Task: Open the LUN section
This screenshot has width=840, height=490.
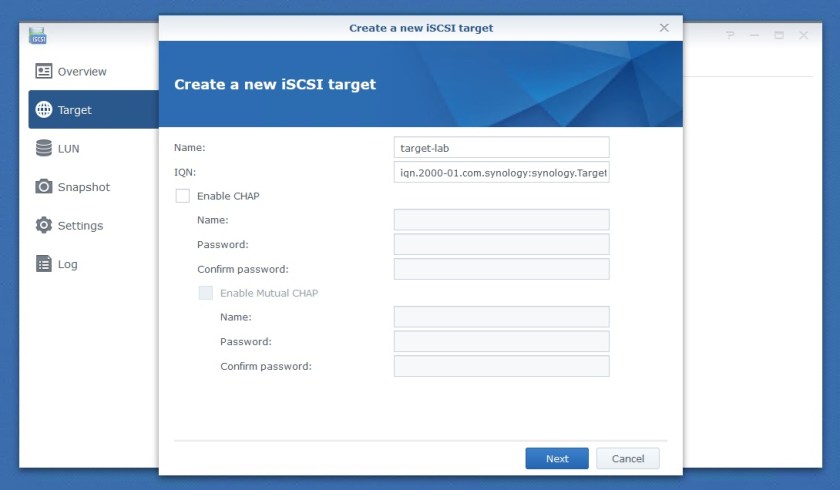Action: (69, 148)
